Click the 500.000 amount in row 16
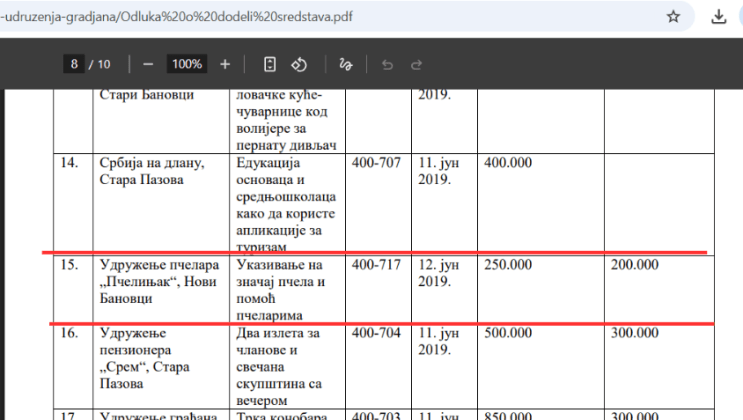 click(508, 332)
